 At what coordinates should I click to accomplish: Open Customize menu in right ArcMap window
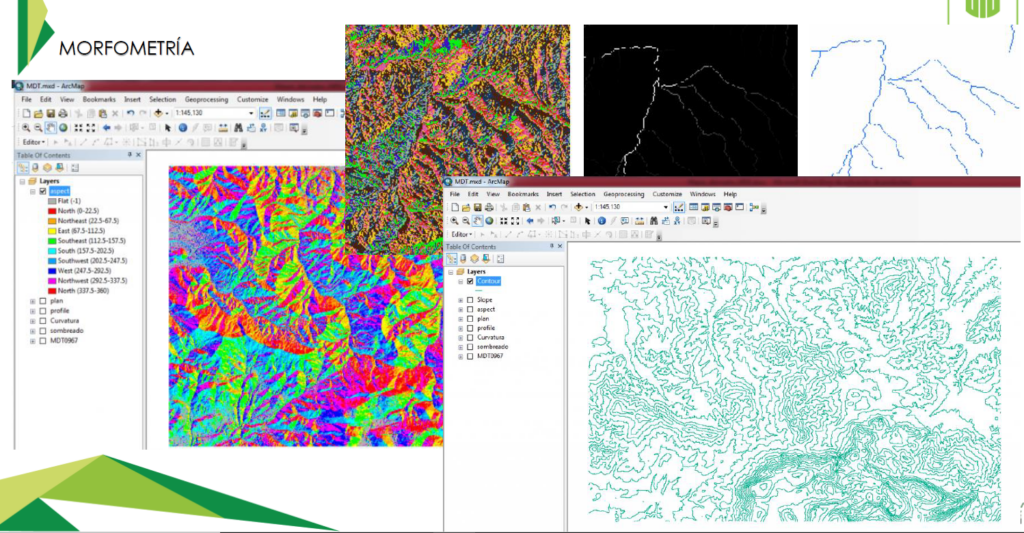coord(667,194)
